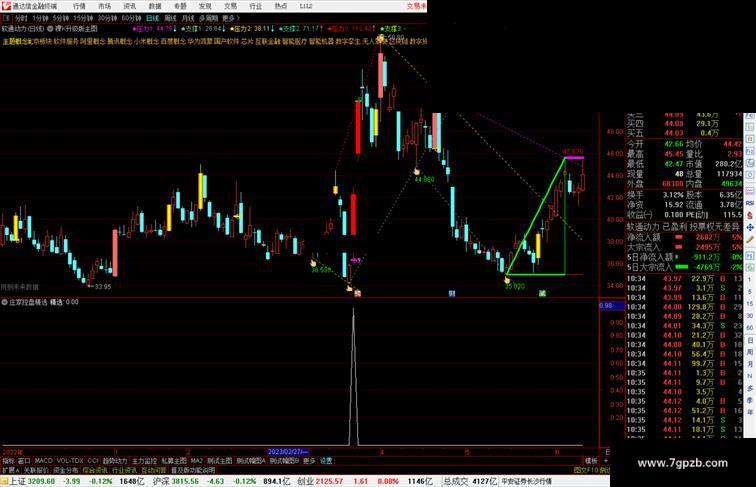Switch to the 1分钟 period tab
756x487 pixels.
pos(40,18)
